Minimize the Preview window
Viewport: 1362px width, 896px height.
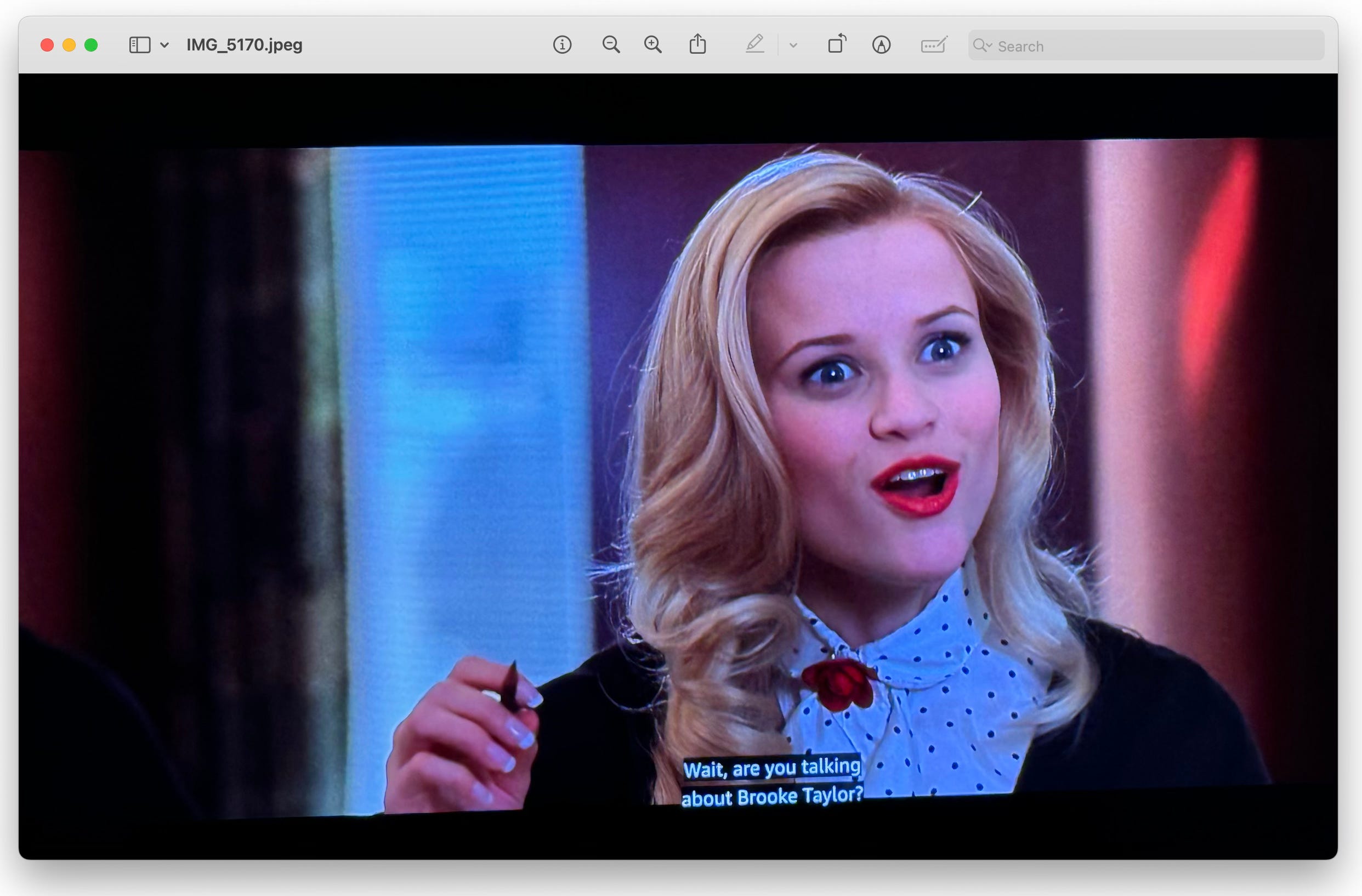tap(69, 45)
